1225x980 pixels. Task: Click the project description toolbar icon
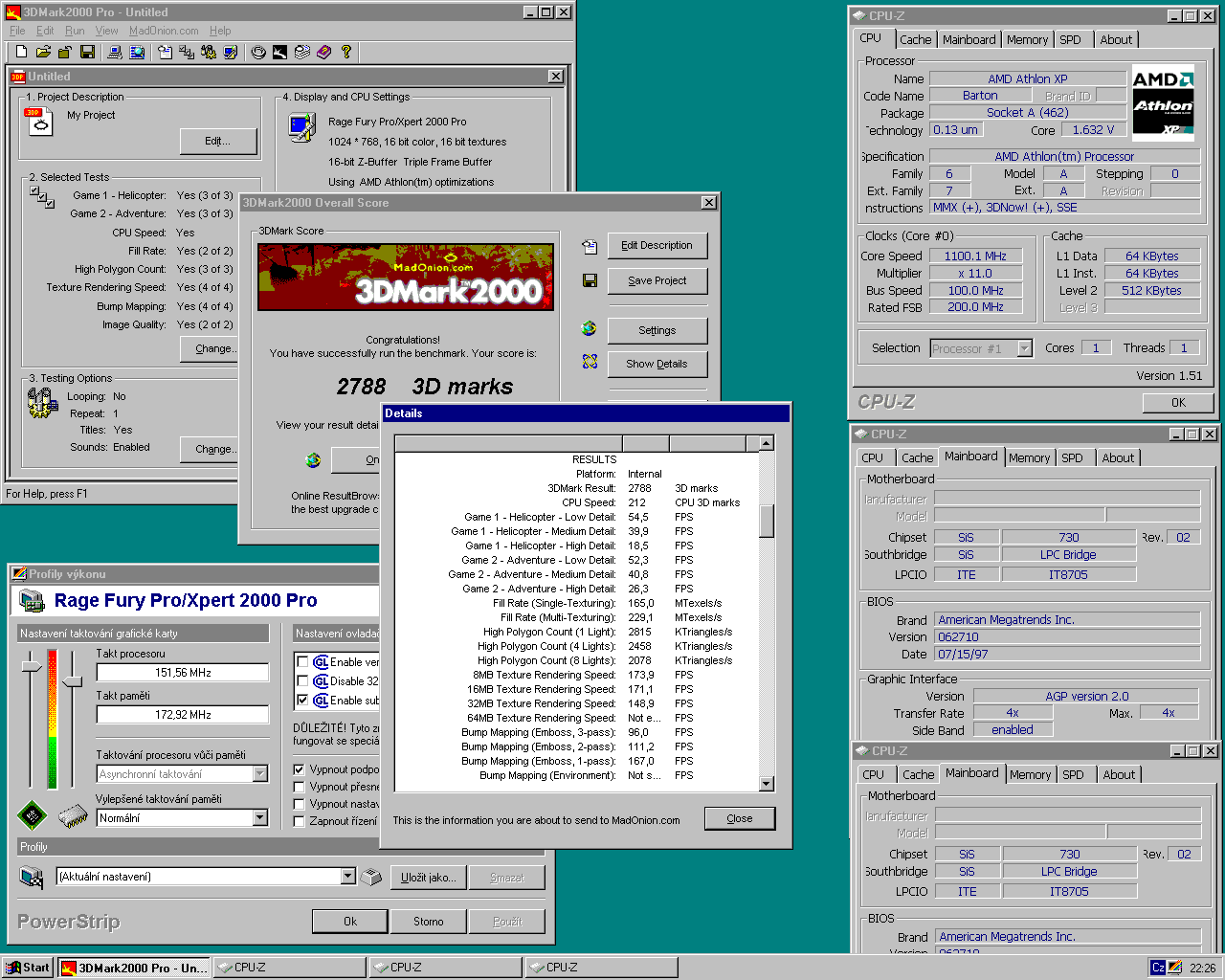click(x=165, y=52)
